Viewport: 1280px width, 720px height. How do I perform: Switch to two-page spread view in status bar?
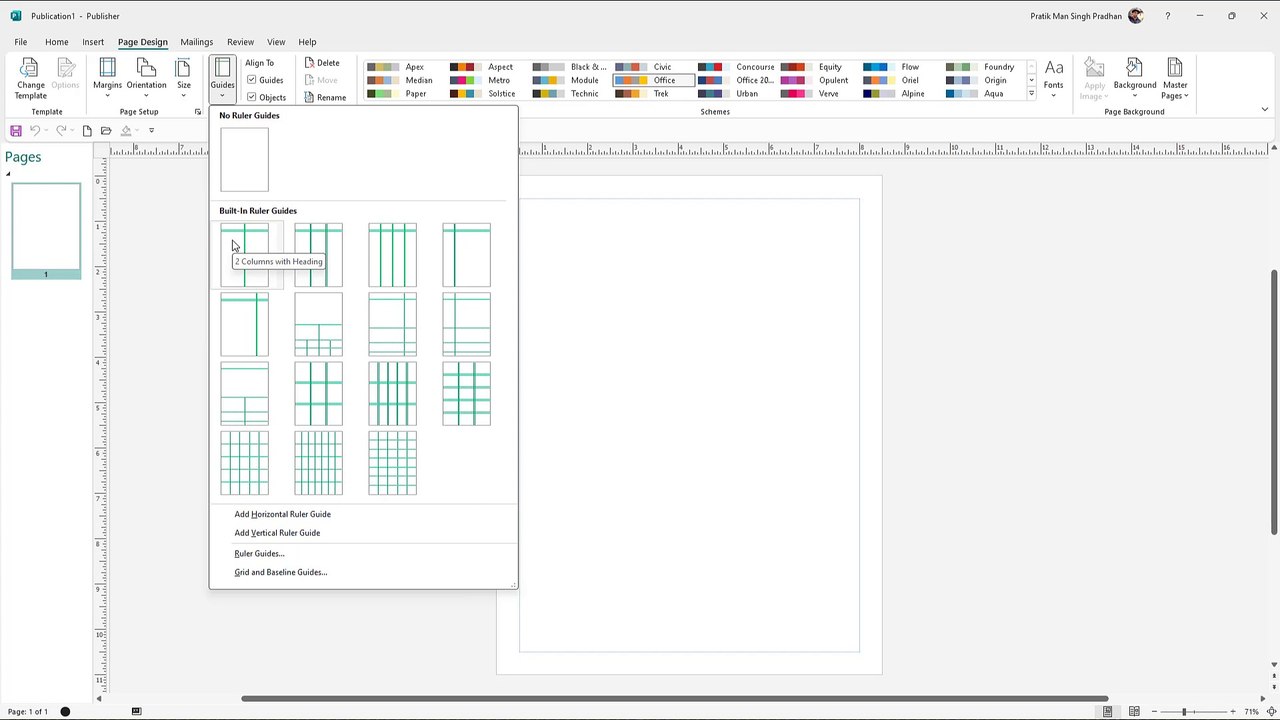click(x=1134, y=711)
